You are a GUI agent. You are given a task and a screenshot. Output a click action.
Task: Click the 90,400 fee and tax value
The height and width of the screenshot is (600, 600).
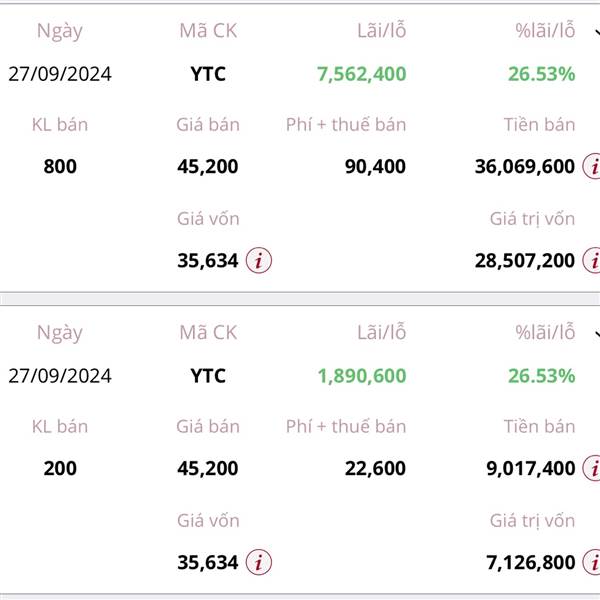pyautogui.click(x=374, y=166)
